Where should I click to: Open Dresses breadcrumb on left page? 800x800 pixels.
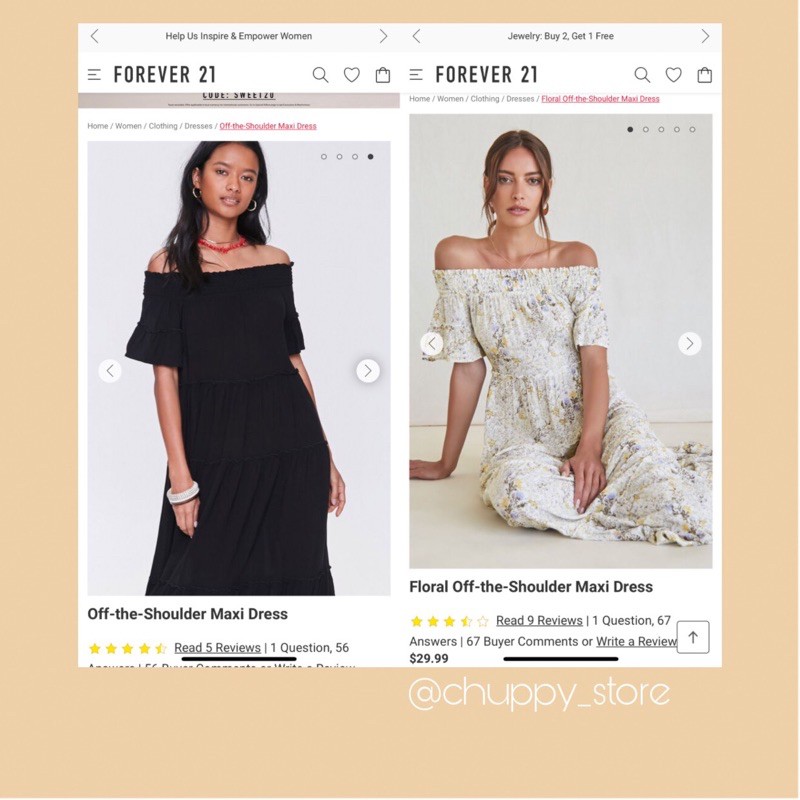tap(198, 126)
